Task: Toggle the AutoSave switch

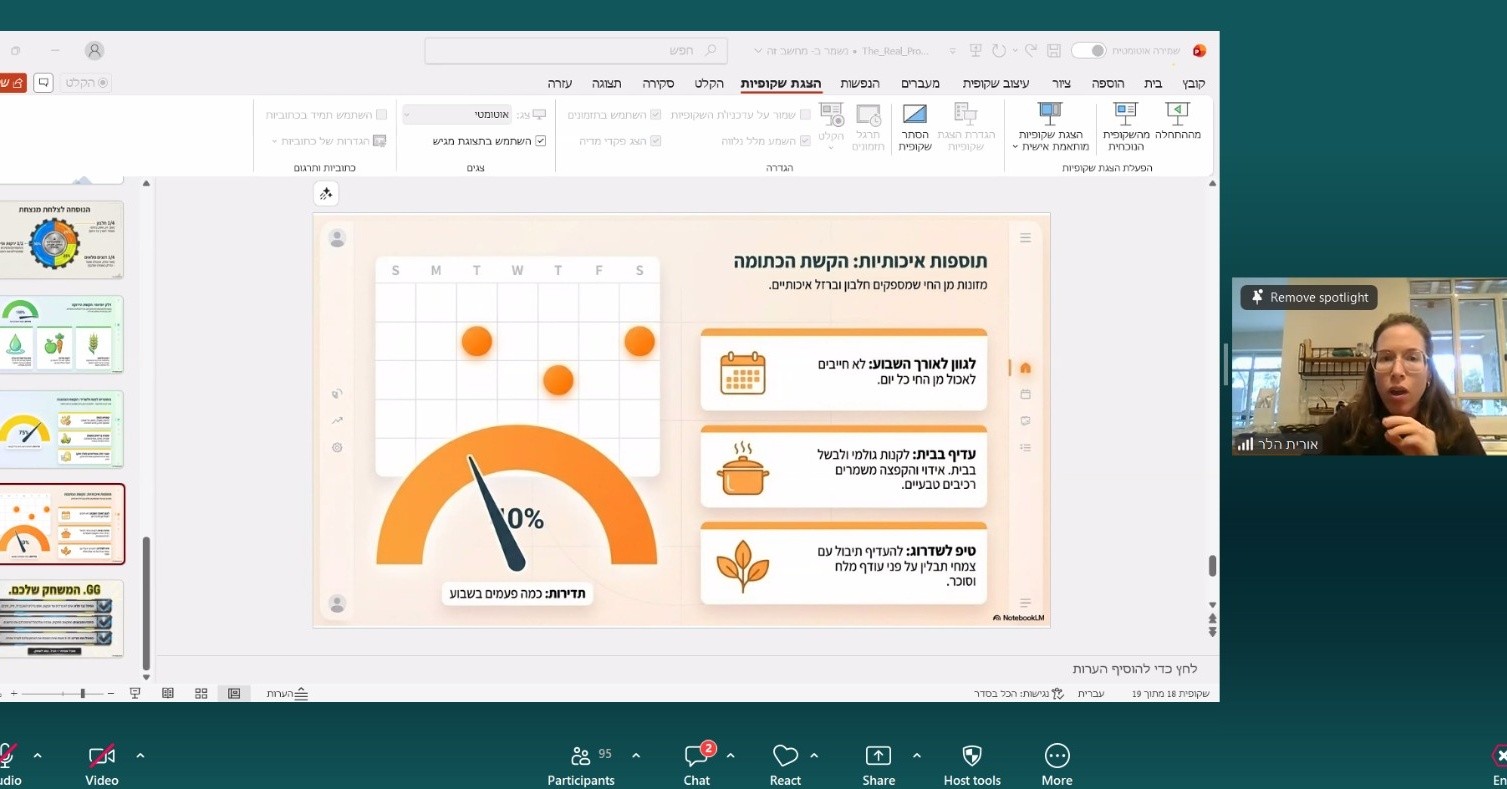Action: tap(1088, 50)
